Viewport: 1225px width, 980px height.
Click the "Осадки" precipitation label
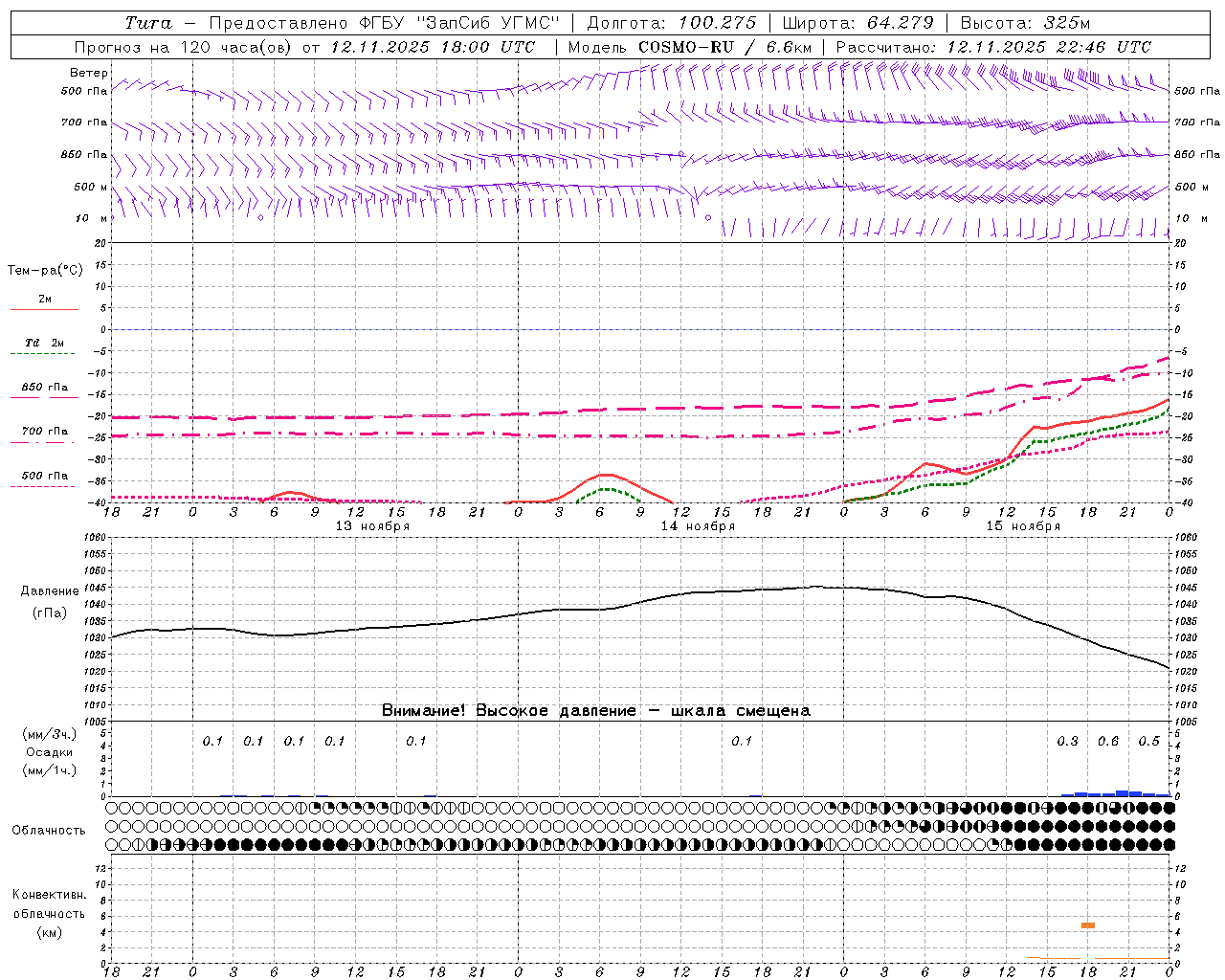tap(49, 752)
